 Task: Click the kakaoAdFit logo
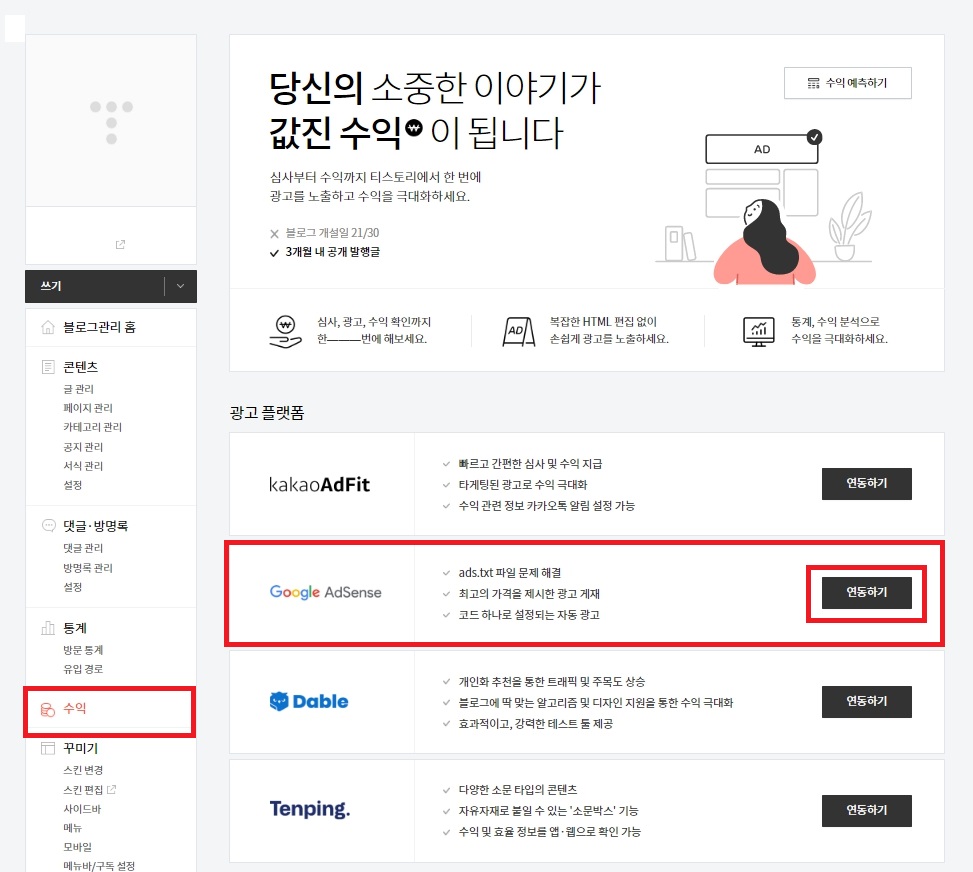320,484
